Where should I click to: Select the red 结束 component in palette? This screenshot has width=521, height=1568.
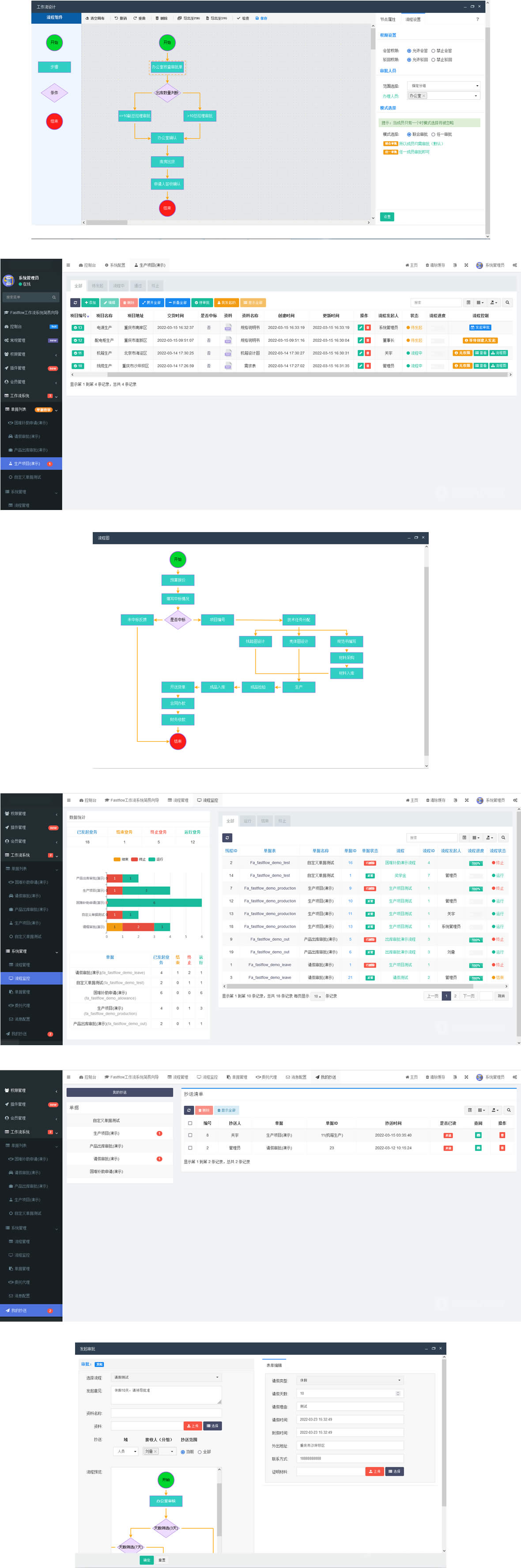click(54, 121)
